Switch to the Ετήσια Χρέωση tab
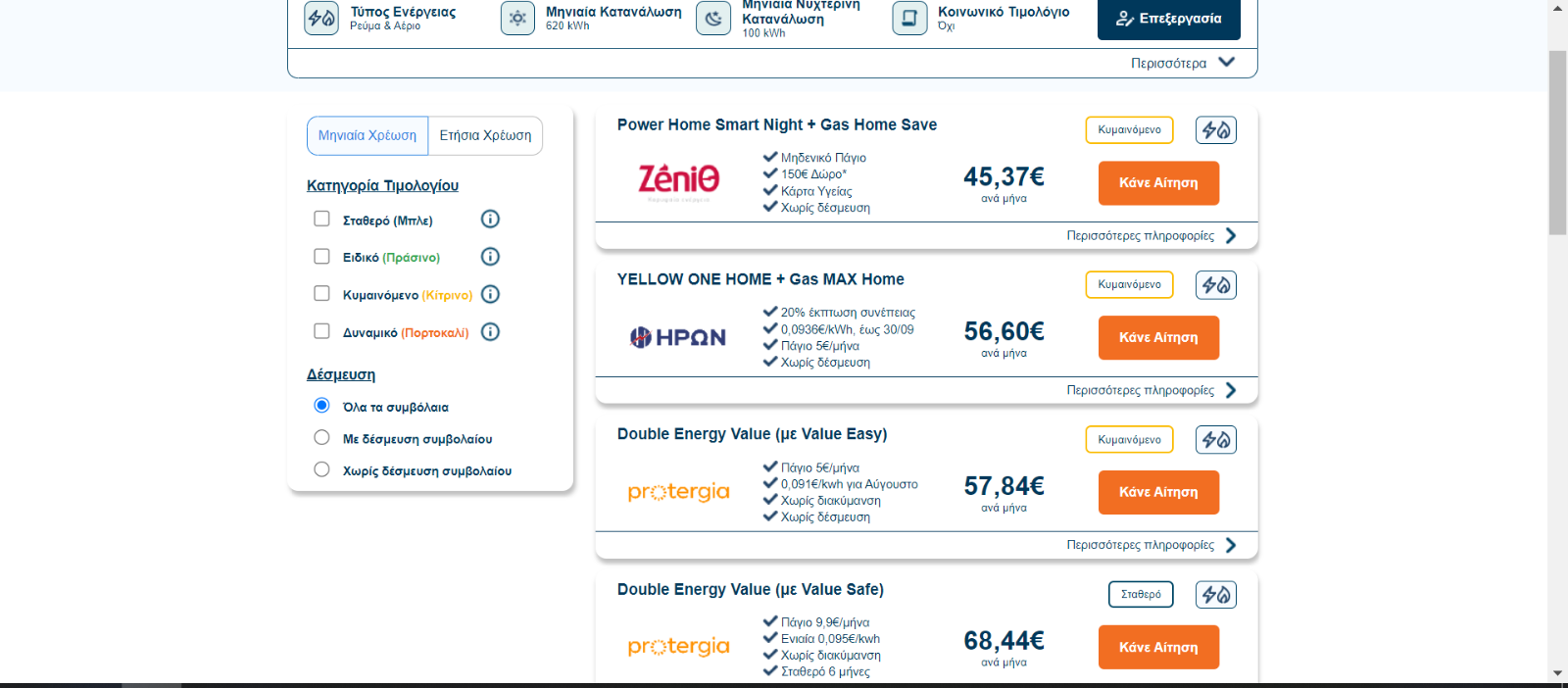The height and width of the screenshot is (688, 1568). 485,136
